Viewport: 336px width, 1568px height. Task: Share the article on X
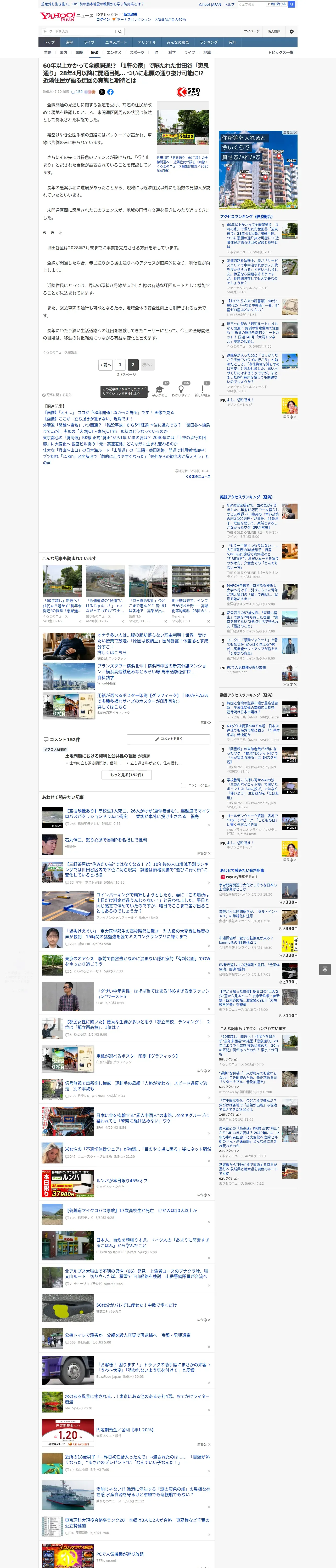tap(102, 92)
